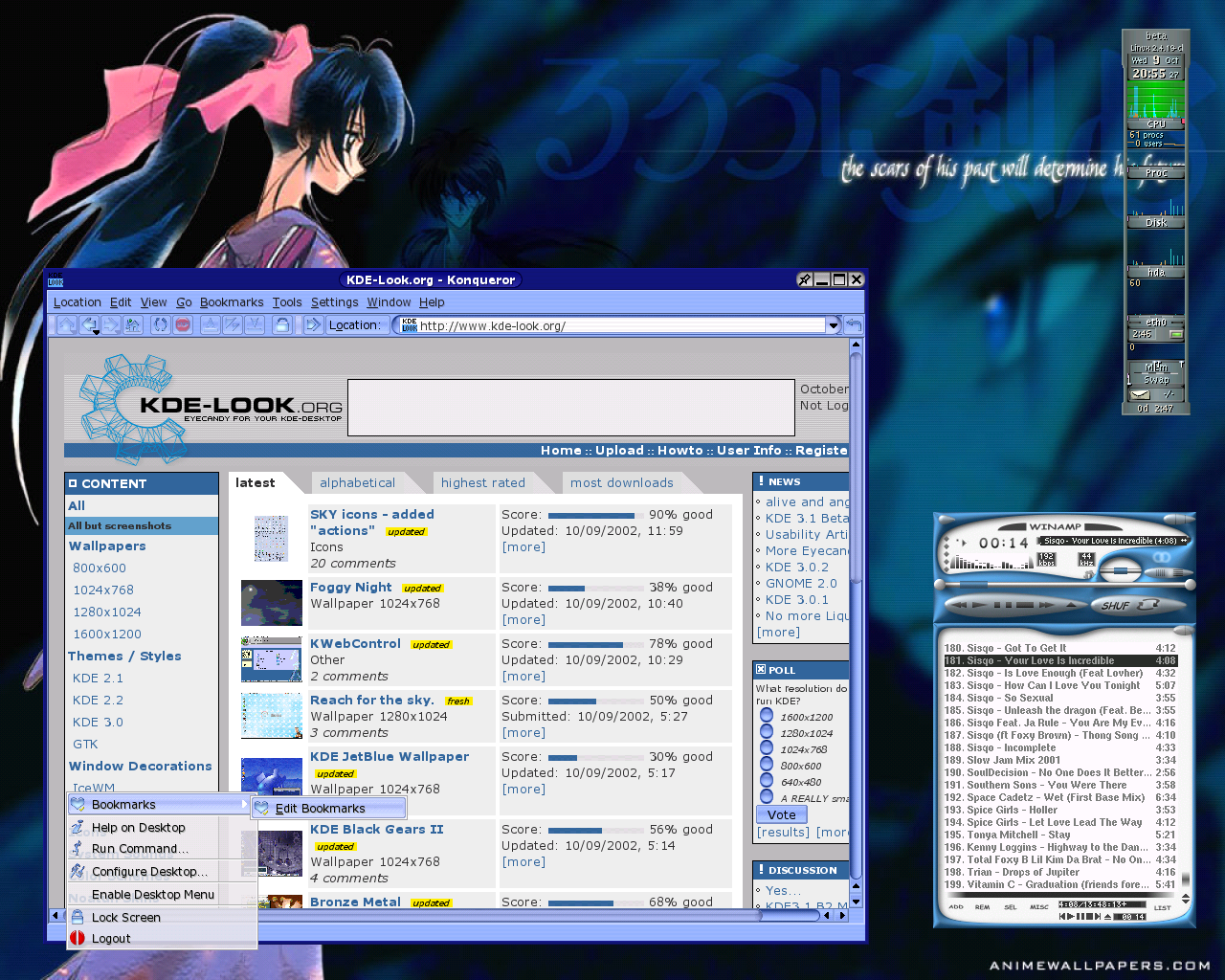The height and width of the screenshot is (980, 1225).
Task: Click the Cut scissors toolbar icon
Action: click(x=211, y=324)
